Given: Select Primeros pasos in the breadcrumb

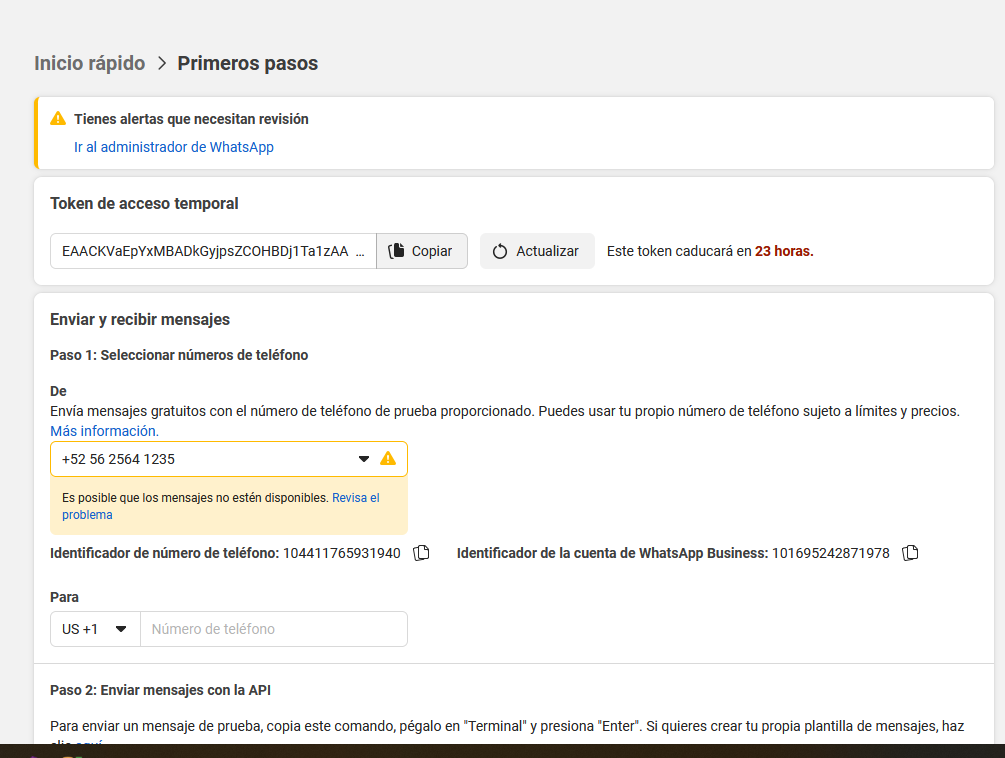Looking at the screenshot, I should click(247, 63).
